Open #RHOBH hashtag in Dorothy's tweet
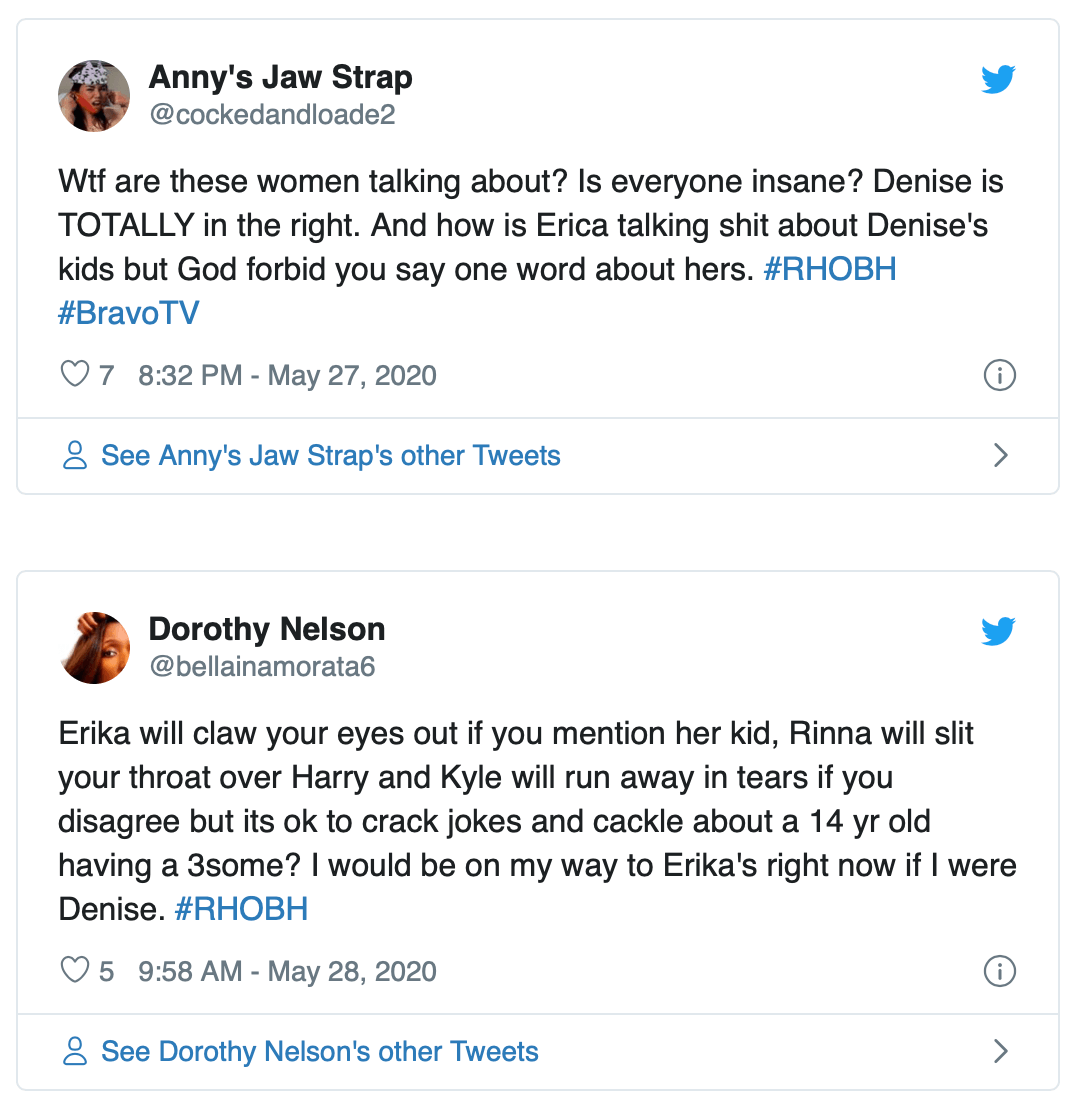 tap(241, 909)
